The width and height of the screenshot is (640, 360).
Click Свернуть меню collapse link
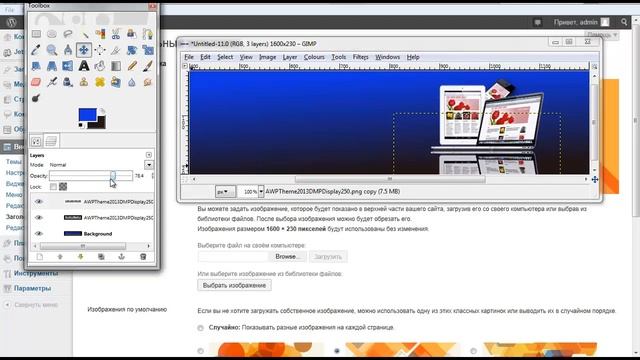(x=36, y=305)
